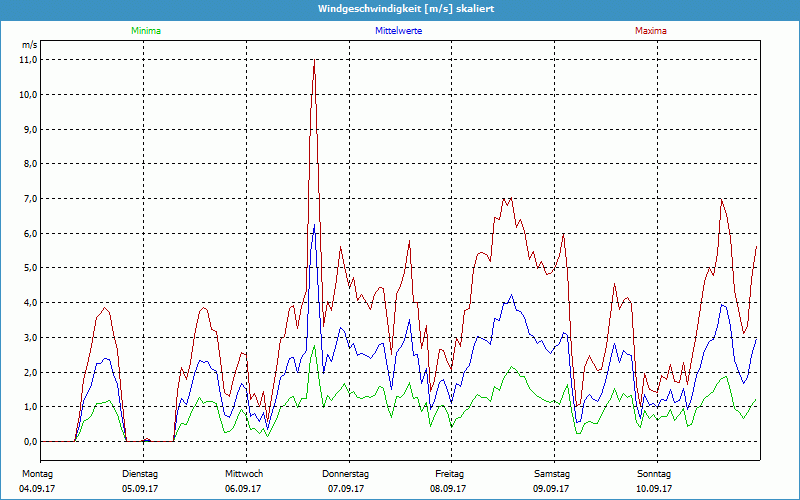This screenshot has height=500, width=800.
Task: Click the 'm/s' unit label on the axis
Action: point(29,45)
